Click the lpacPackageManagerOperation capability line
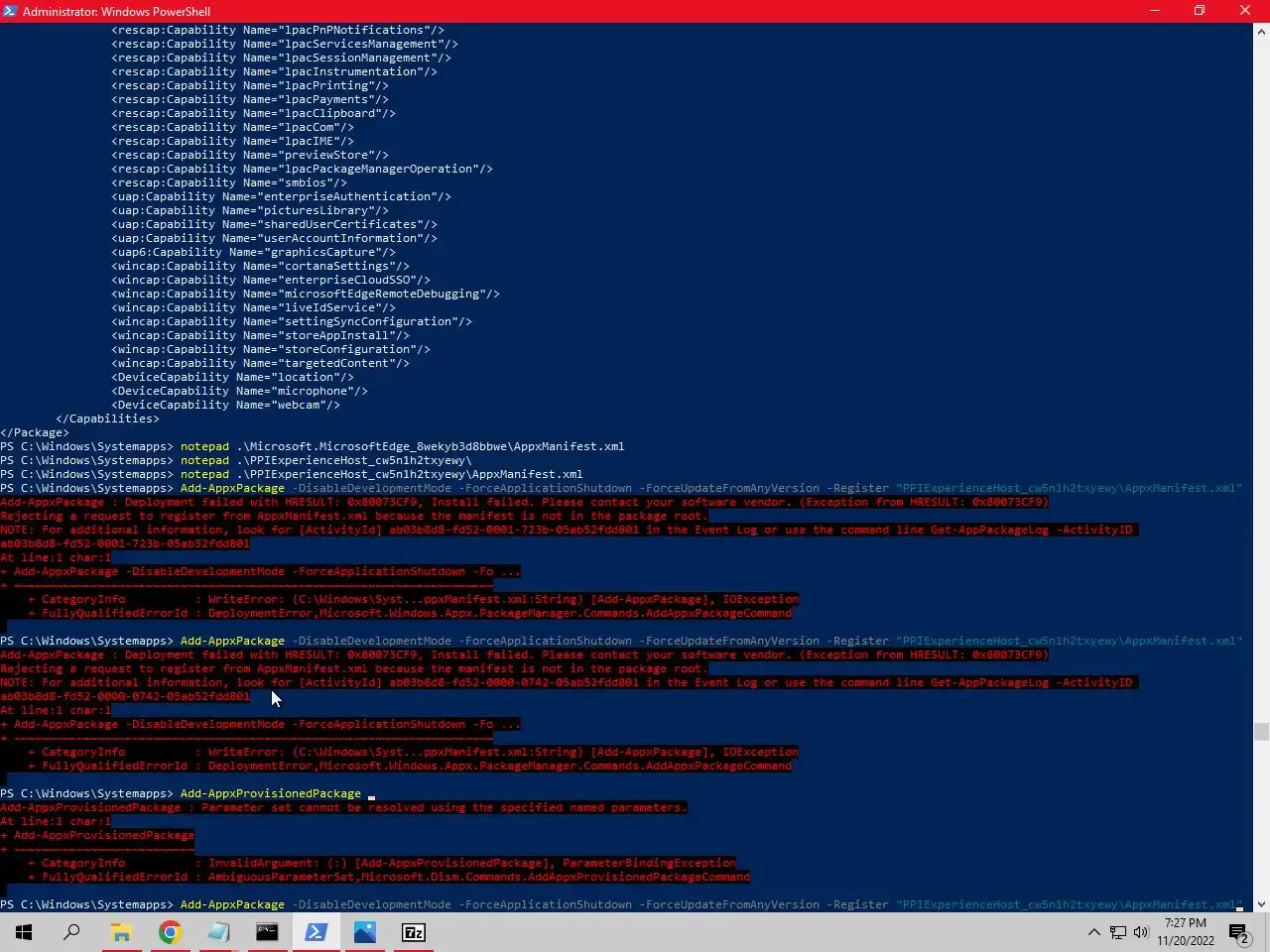The height and width of the screenshot is (952, 1270). click(302, 169)
